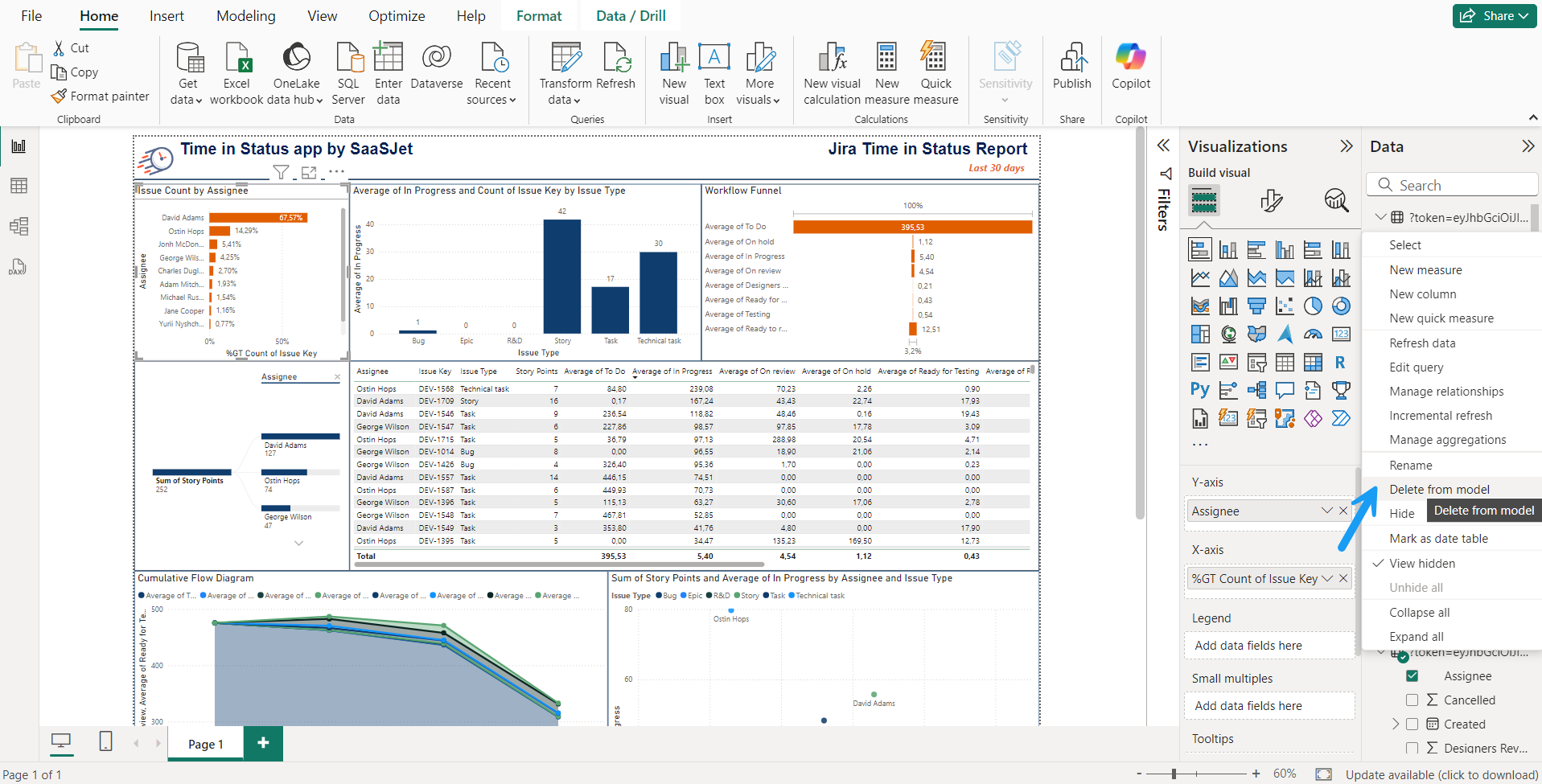The height and width of the screenshot is (784, 1542).
Task: Click the Format painter tool
Action: point(101,96)
